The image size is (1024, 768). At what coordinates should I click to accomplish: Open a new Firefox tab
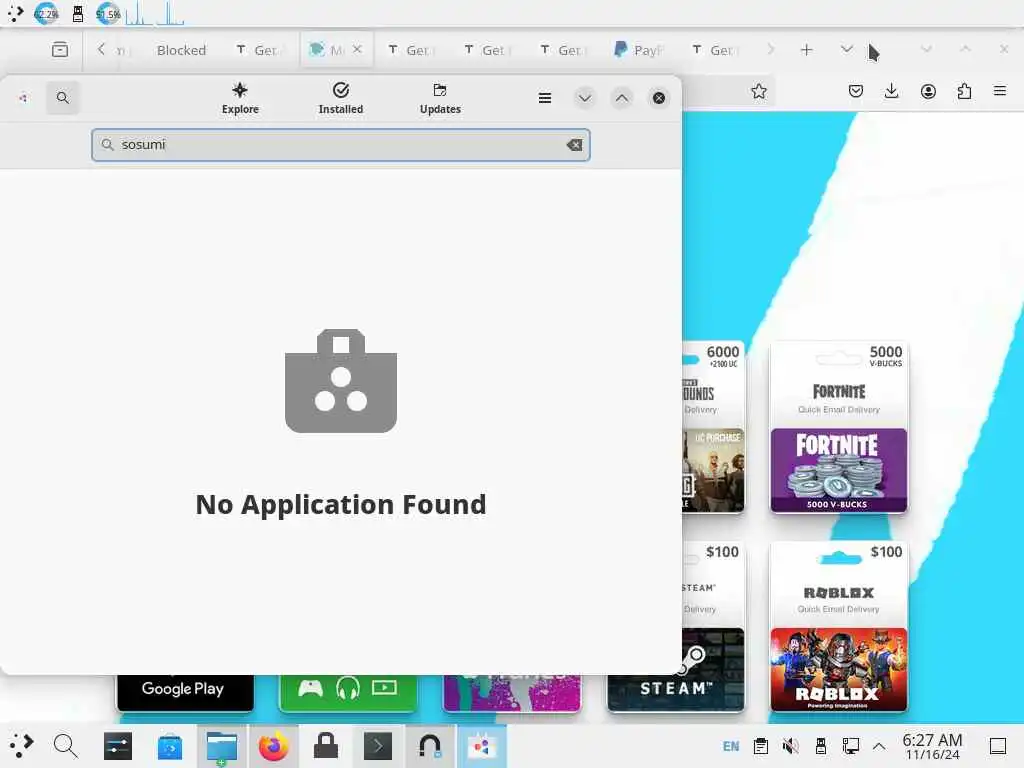tap(807, 50)
